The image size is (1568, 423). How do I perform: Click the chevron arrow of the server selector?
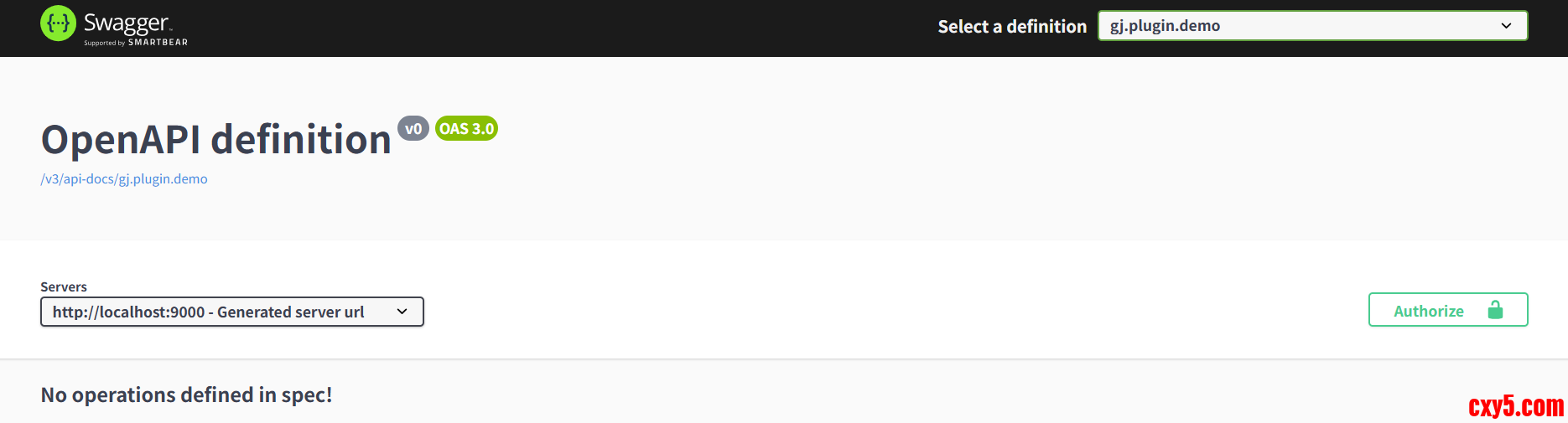[402, 312]
